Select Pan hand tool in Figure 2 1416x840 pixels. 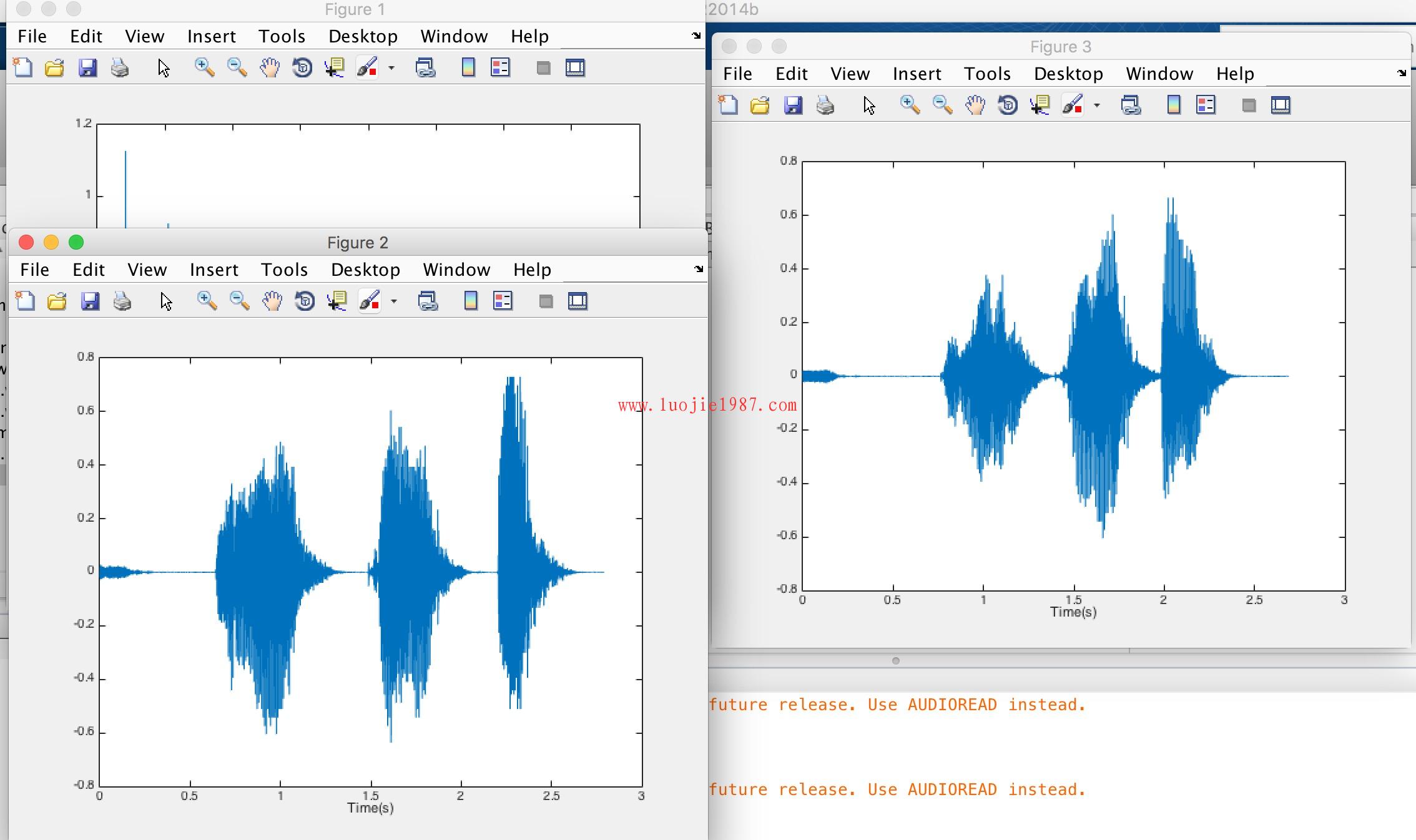pos(272,301)
